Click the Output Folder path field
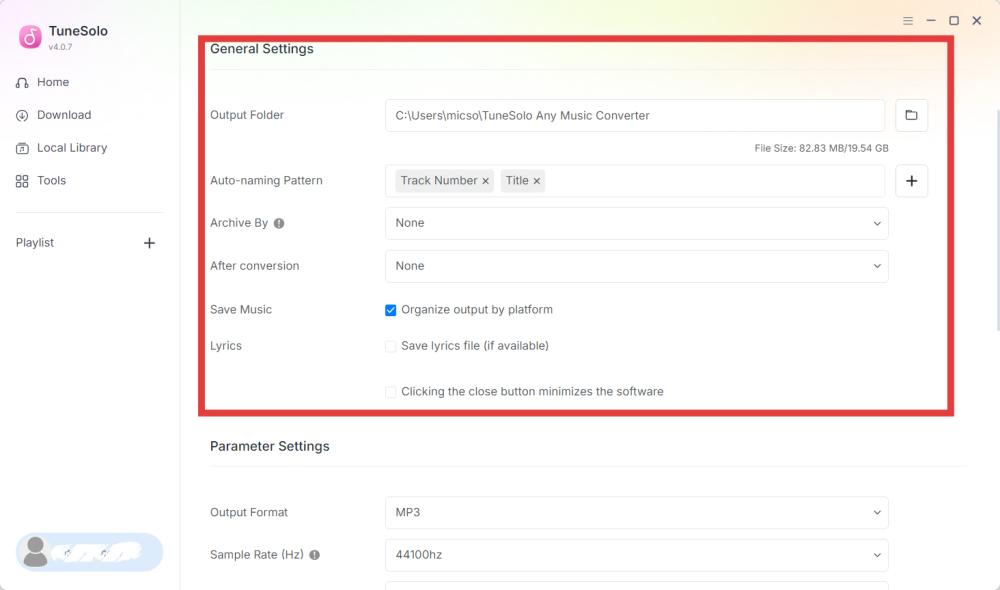Viewport: 1000px width, 590px height. click(x=635, y=115)
